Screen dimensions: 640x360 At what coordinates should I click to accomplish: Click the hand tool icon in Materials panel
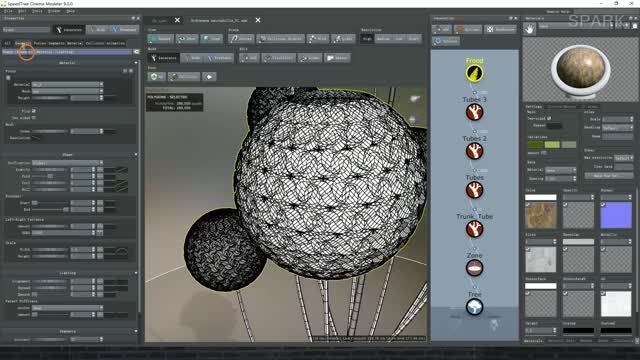coord(529,29)
